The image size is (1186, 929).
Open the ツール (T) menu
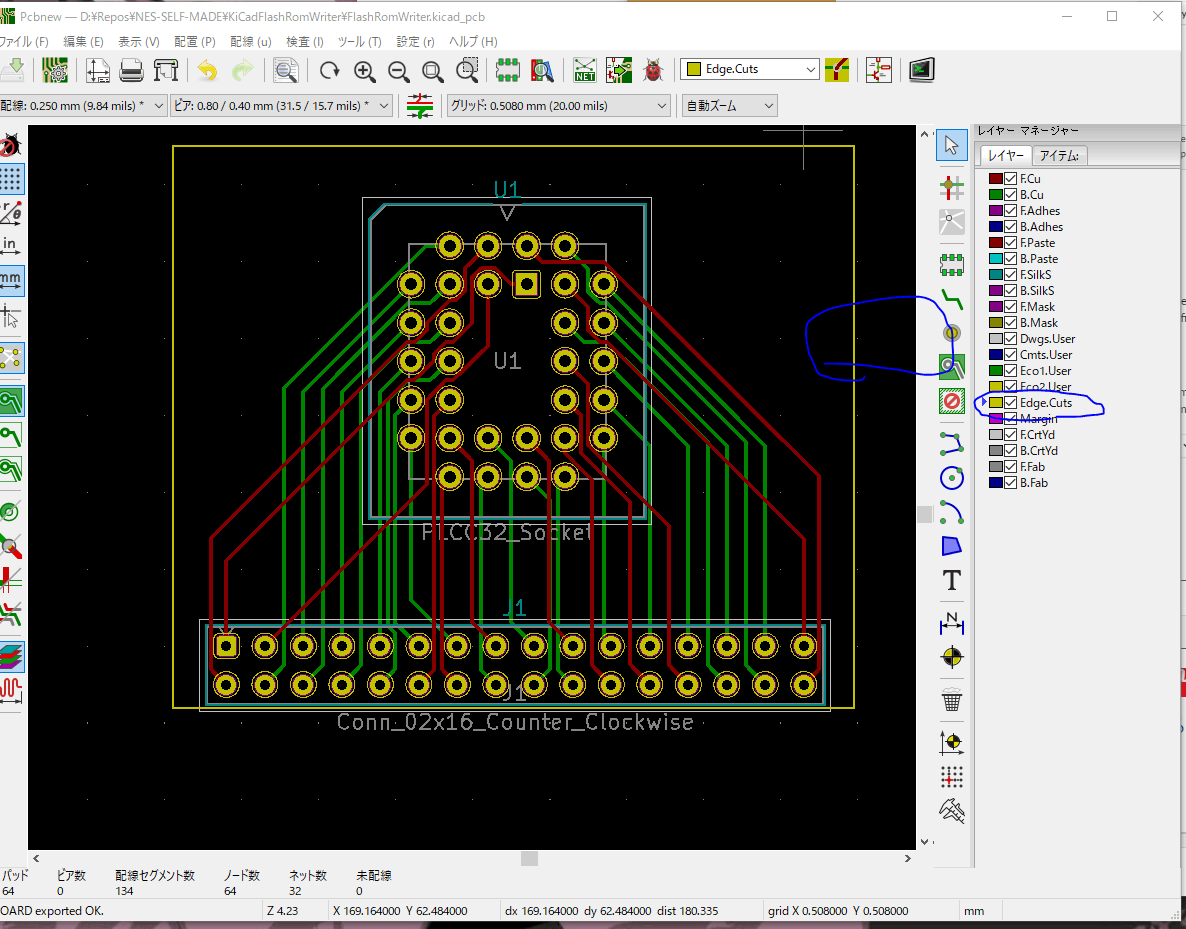359,42
